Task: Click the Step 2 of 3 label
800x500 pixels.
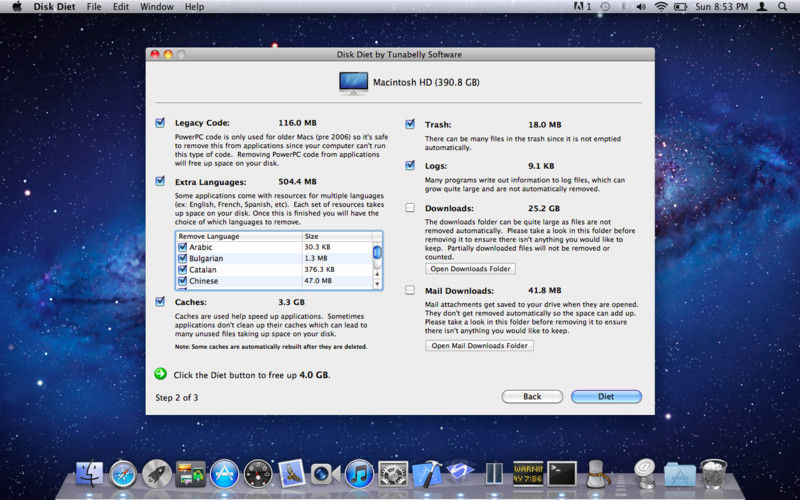Action: coord(177,397)
